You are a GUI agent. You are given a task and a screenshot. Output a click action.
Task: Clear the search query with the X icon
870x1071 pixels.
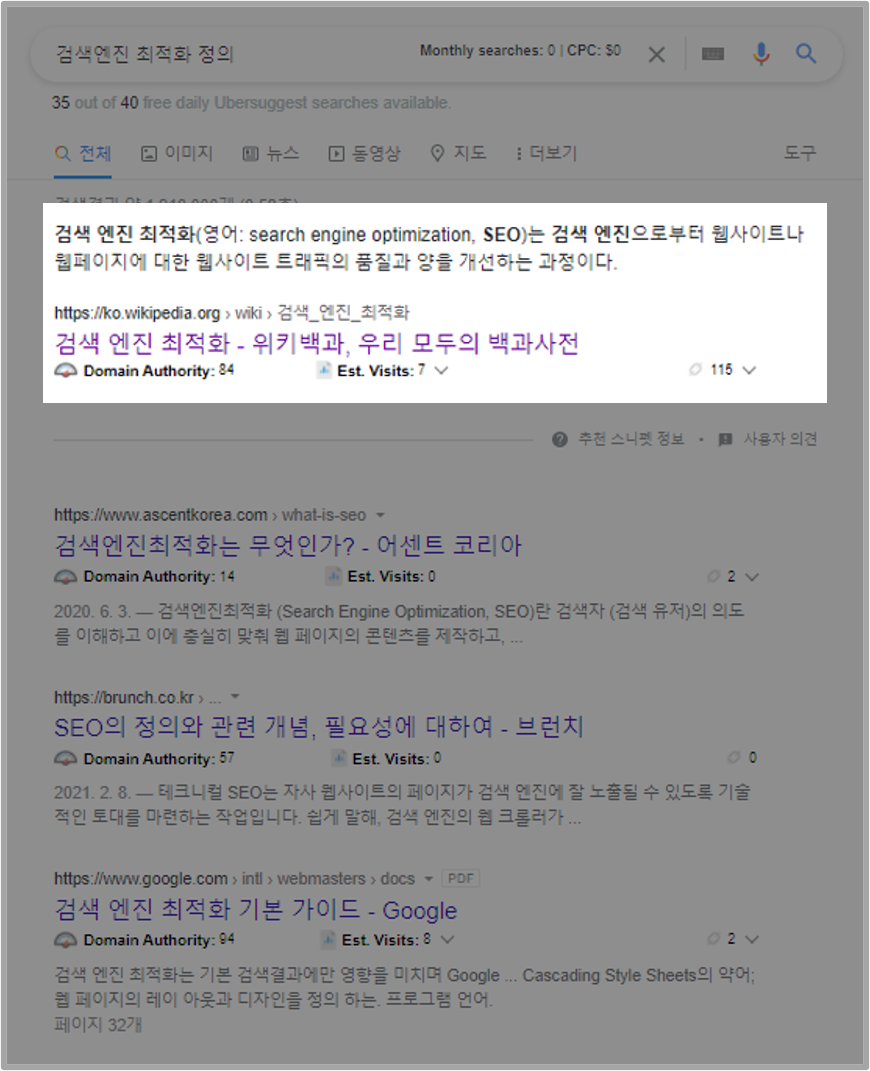click(657, 55)
